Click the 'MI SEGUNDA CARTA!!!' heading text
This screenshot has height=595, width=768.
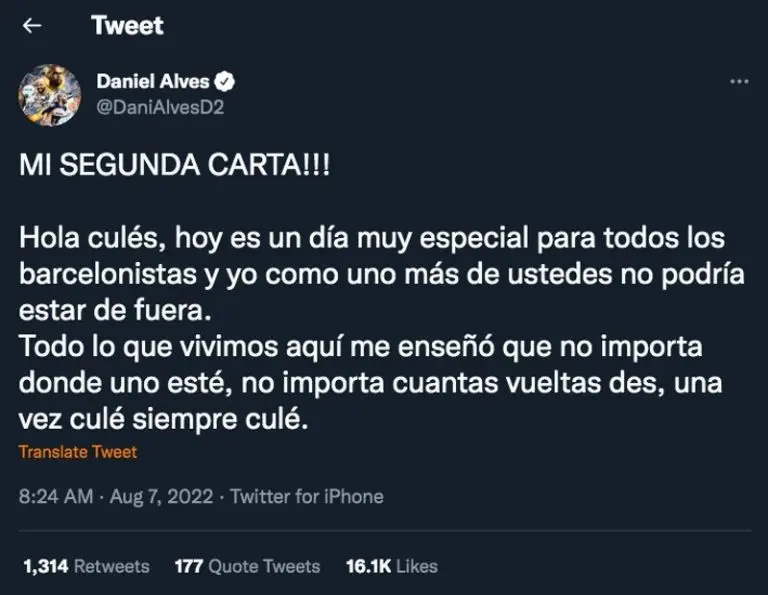(175, 168)
